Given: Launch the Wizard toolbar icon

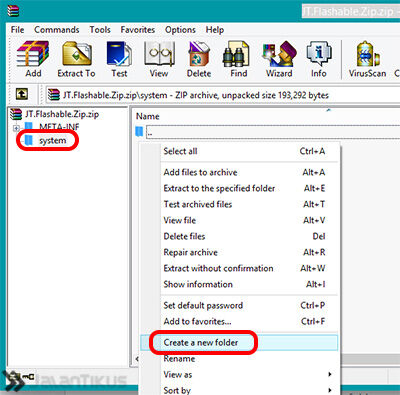Looking at the screenshot, I should click(x=279, y=59).
